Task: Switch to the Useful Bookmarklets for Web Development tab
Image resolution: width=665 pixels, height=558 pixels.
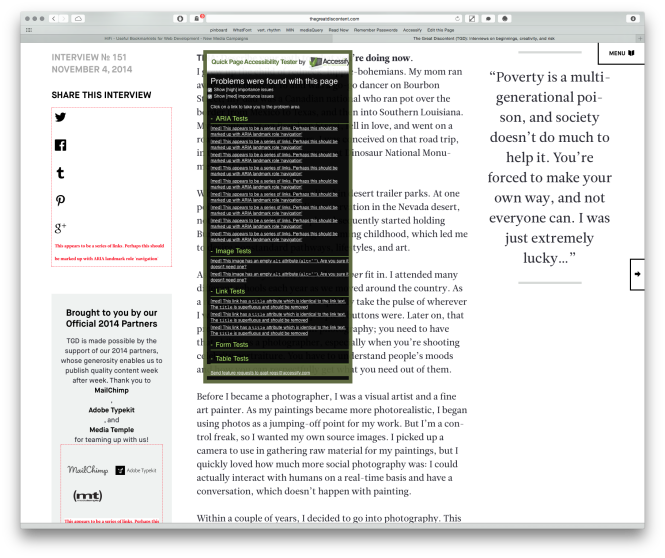Action: click(x=176, y=39)
